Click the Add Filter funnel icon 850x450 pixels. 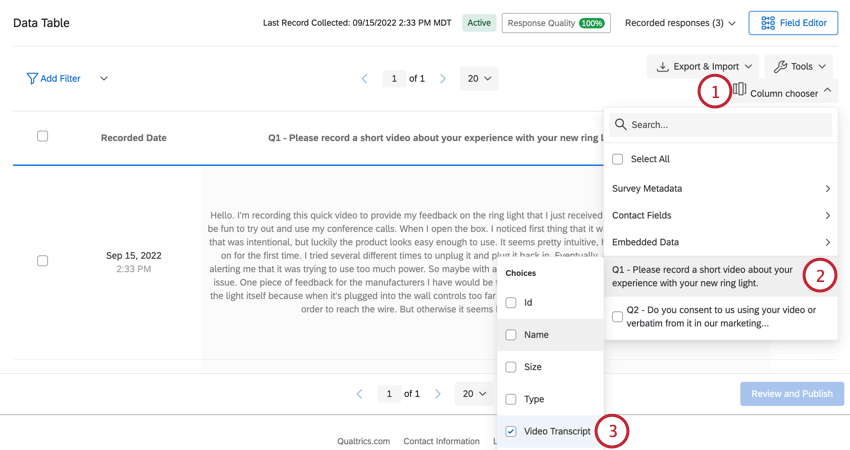32,79
